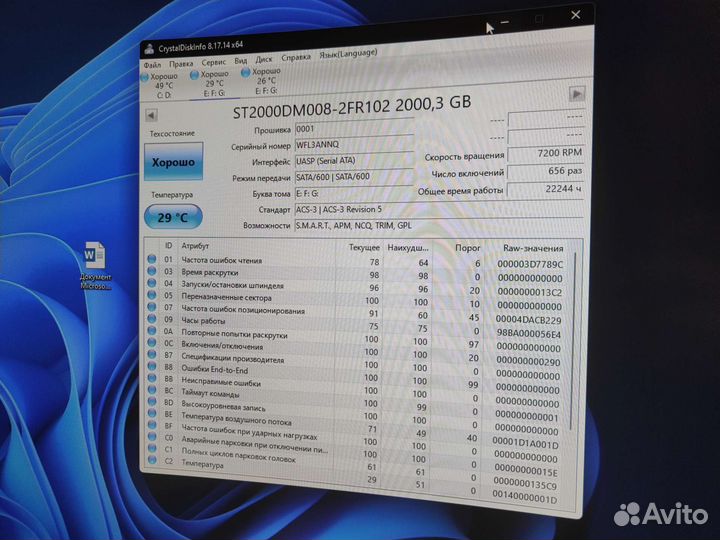Click the CrystalDiskInfo title bar app icon
This screenshot has height=540, width=720.
point(149,49)
